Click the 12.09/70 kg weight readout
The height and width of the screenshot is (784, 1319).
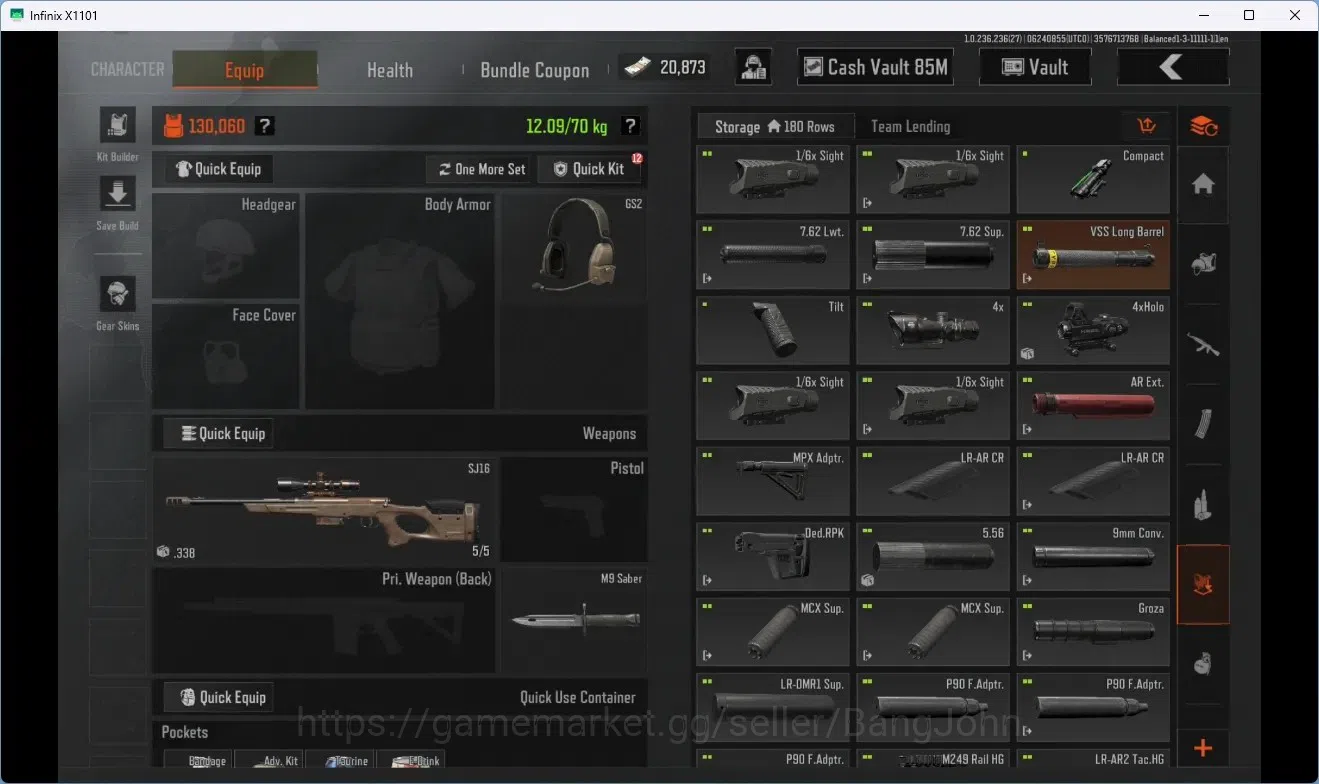tap(567, 126)
